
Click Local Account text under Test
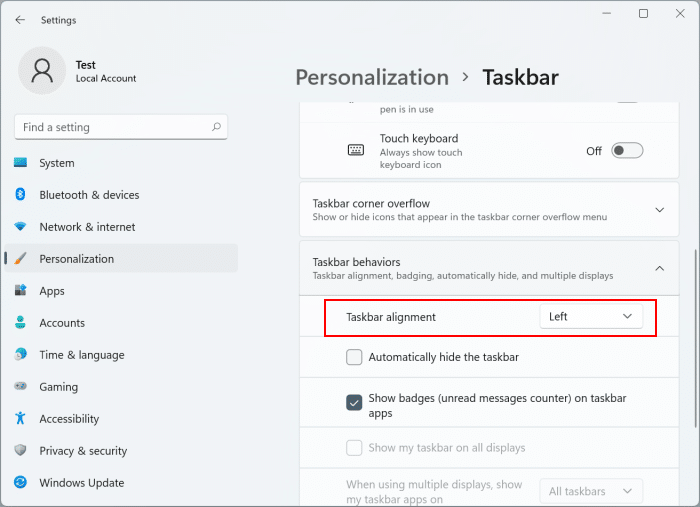click(106, 79)
